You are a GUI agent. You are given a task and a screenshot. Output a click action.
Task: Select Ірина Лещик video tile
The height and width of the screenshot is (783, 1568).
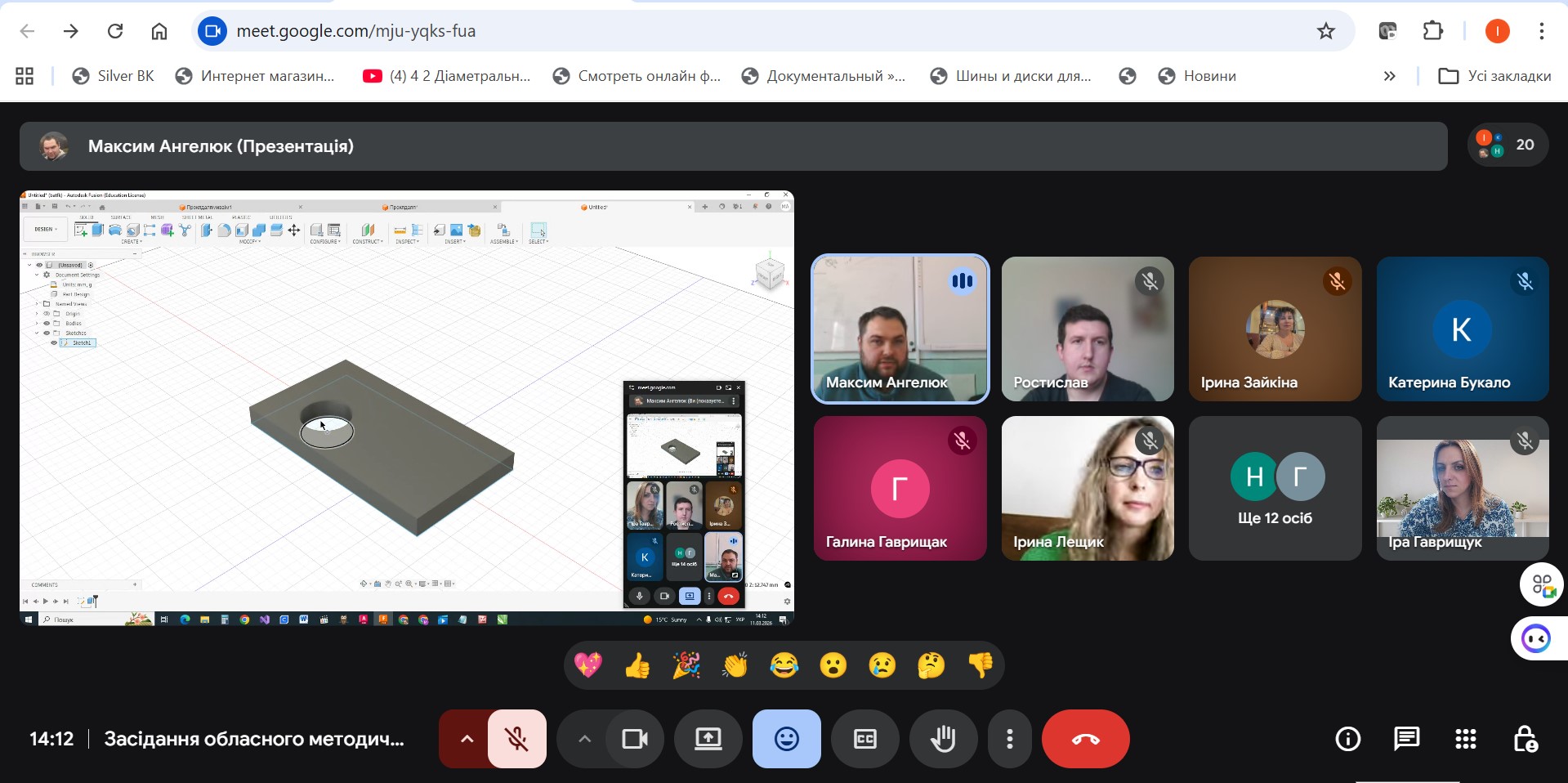(x=1088, y=488)
